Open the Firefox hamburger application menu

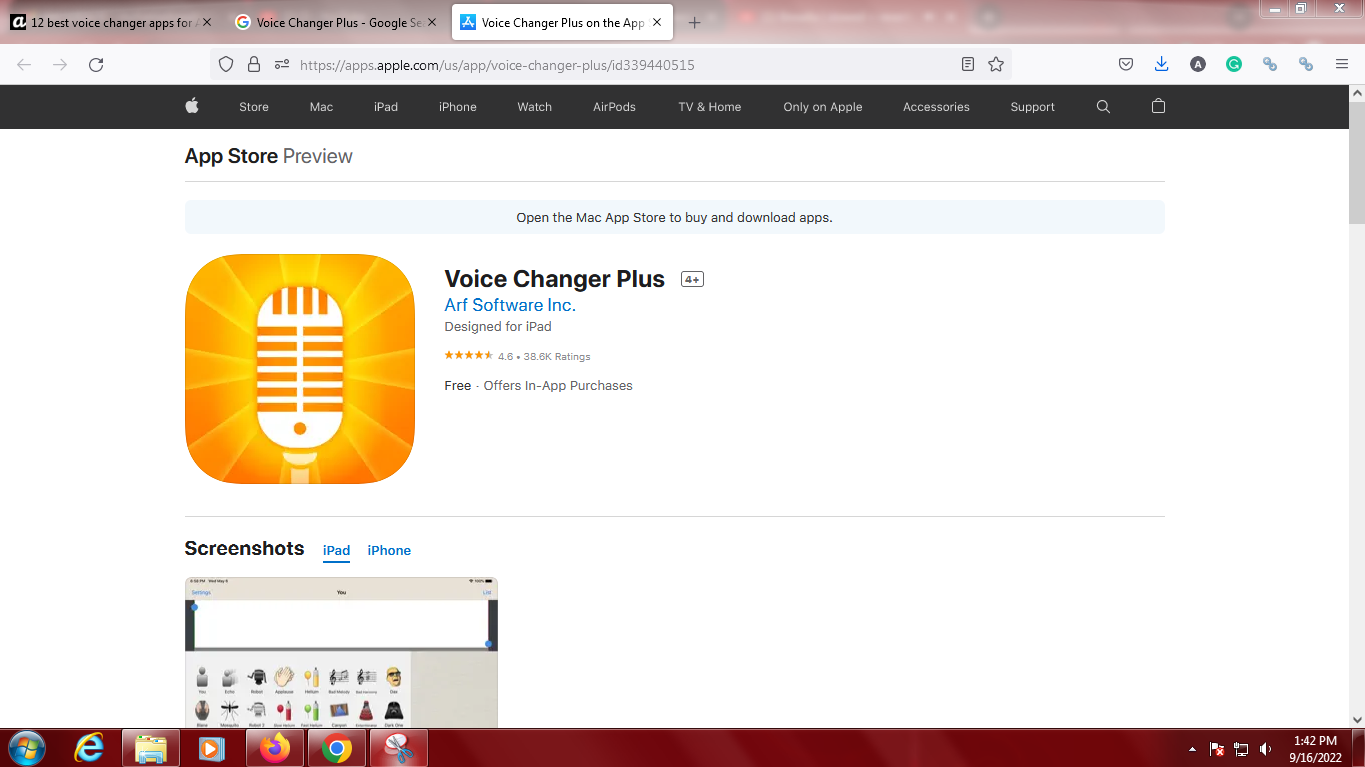tap(1342, 64)
